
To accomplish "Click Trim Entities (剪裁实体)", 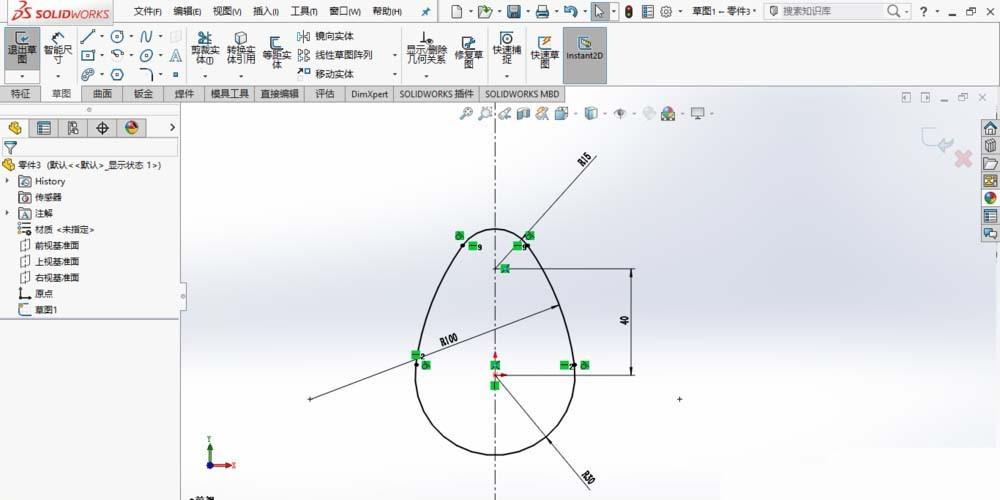I will (x=205, y=48).
